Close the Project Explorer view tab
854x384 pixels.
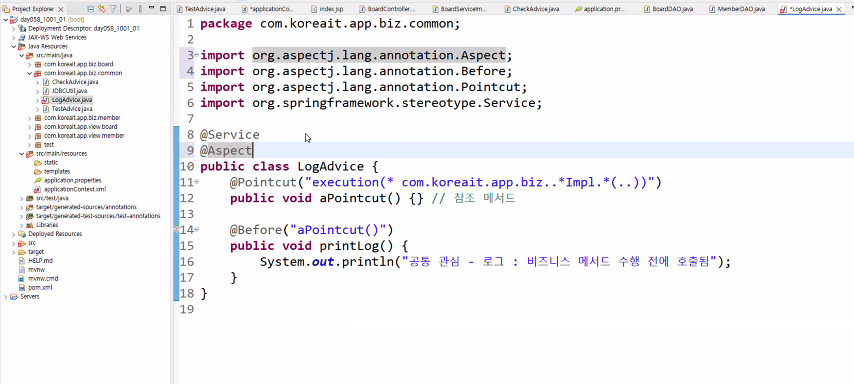point(60,9)
